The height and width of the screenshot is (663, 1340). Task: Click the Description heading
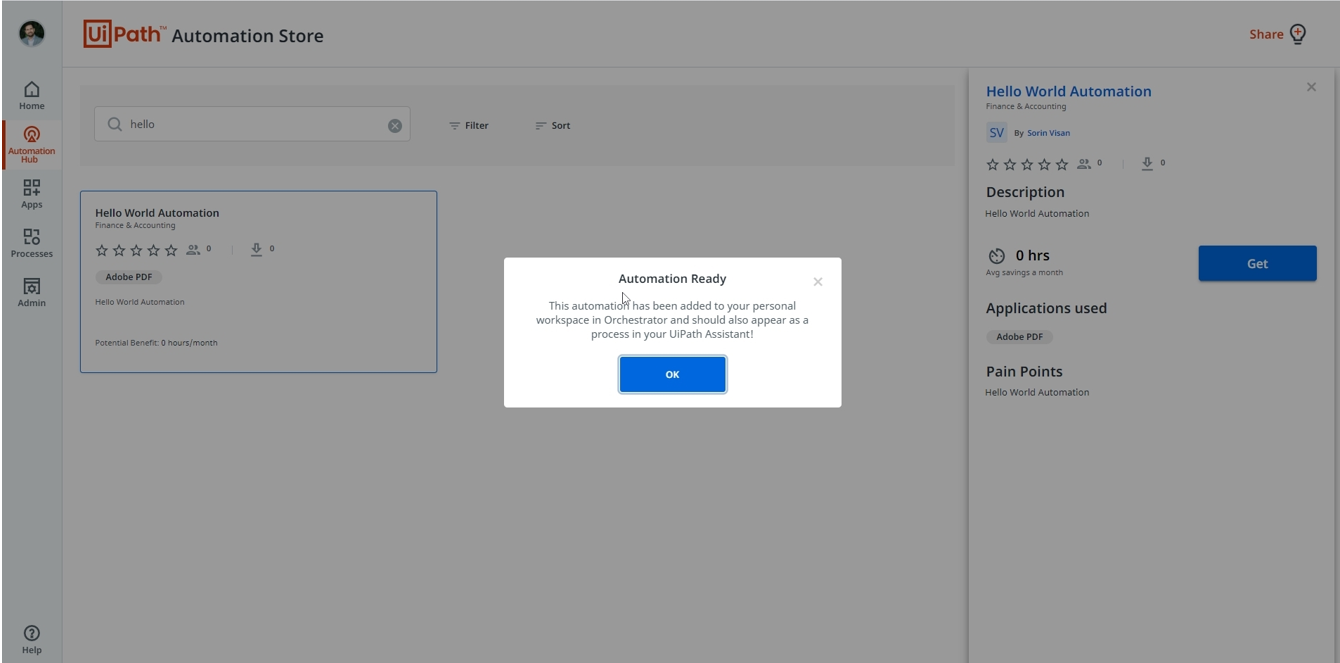pos(1025,192)
